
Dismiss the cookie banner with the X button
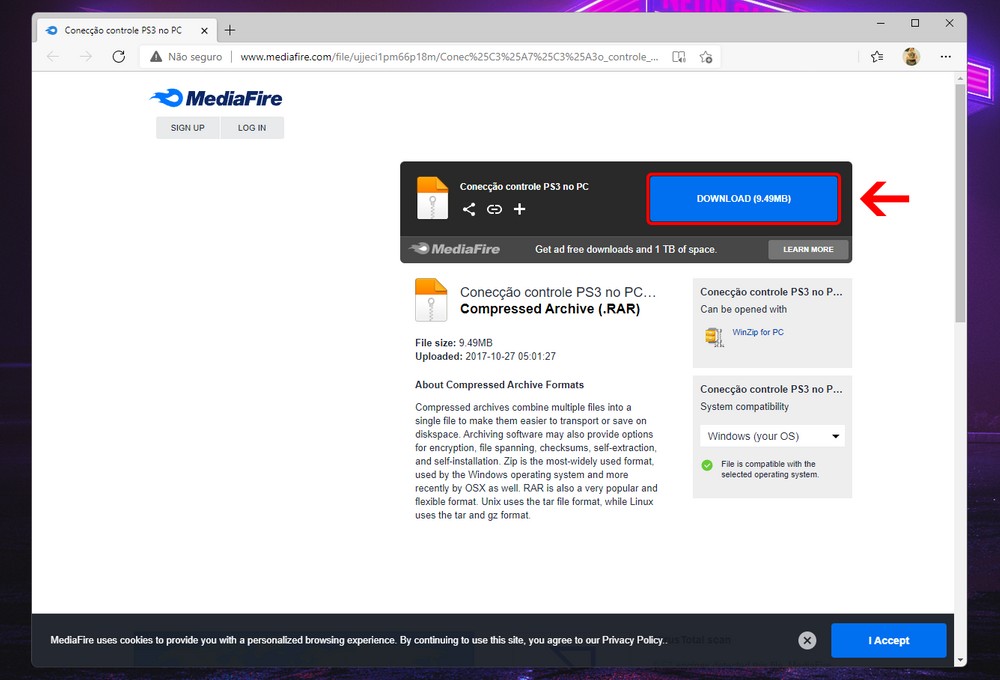pos(808,640)
